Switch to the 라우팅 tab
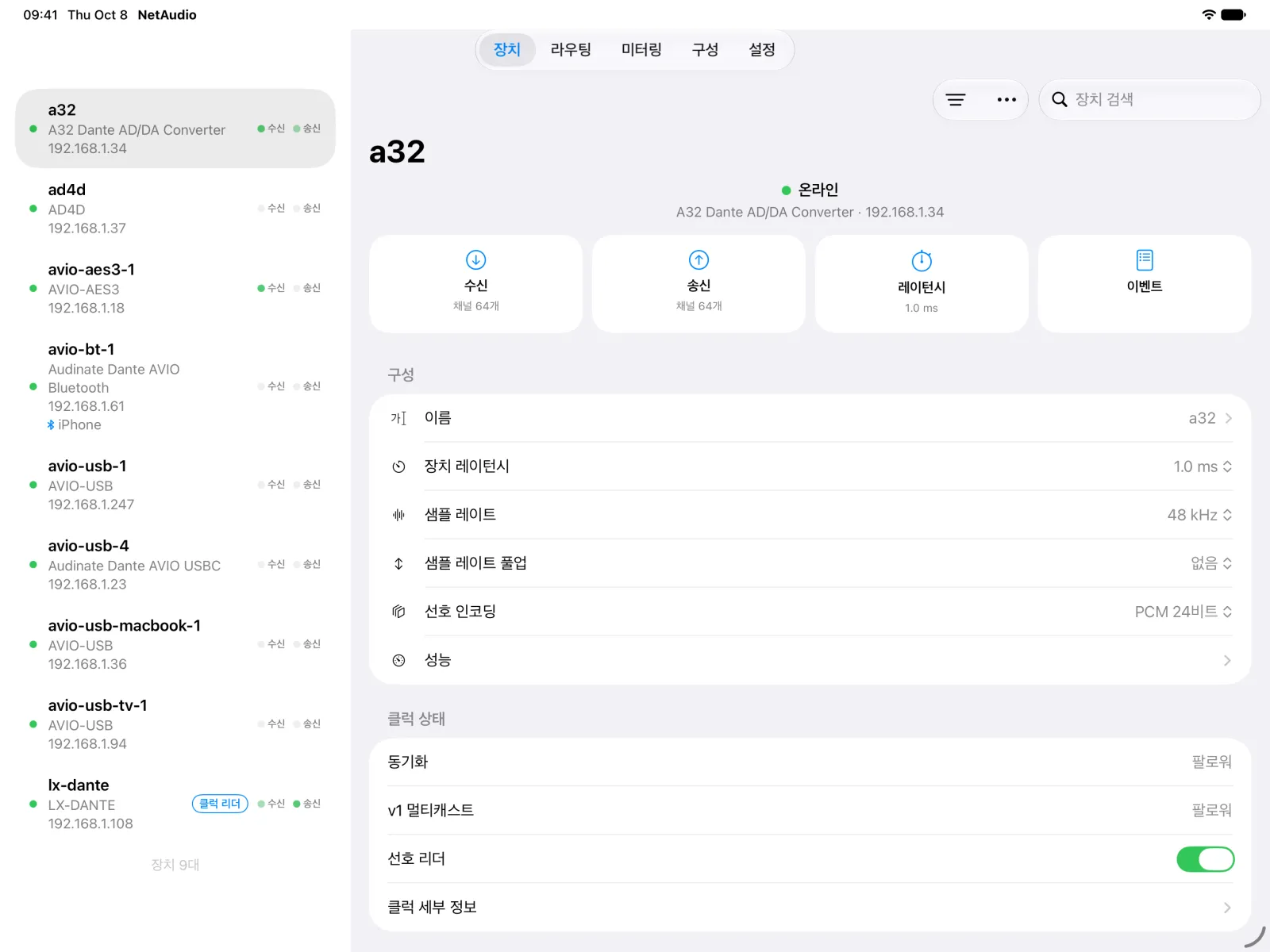 click(571, 50)
